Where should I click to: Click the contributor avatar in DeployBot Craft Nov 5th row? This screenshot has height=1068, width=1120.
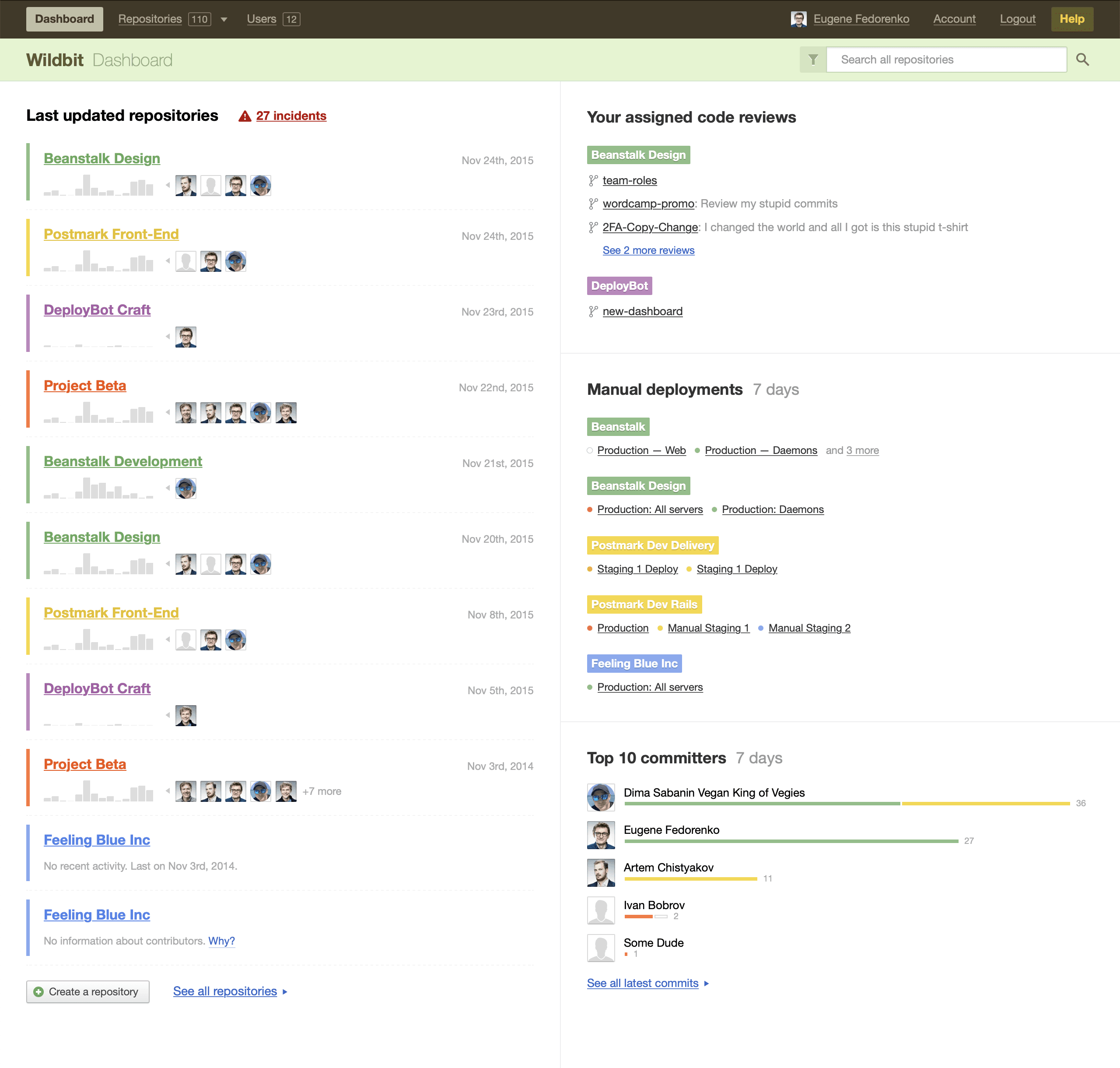(185, 716)
